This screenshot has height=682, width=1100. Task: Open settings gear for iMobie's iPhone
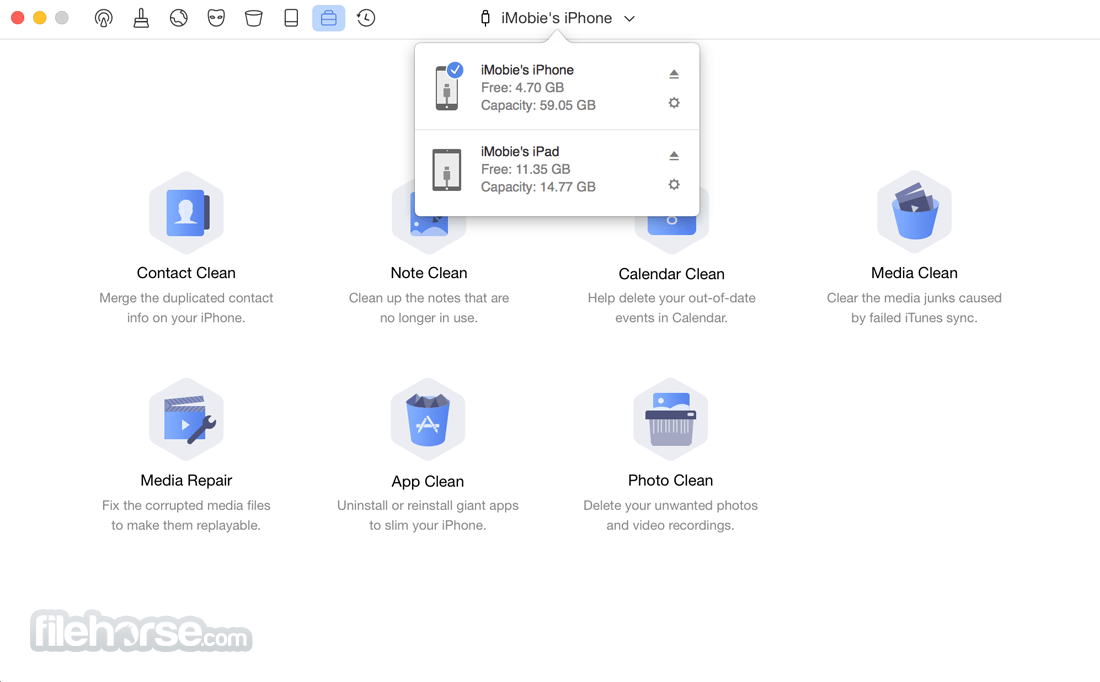(x=673, y=103)
